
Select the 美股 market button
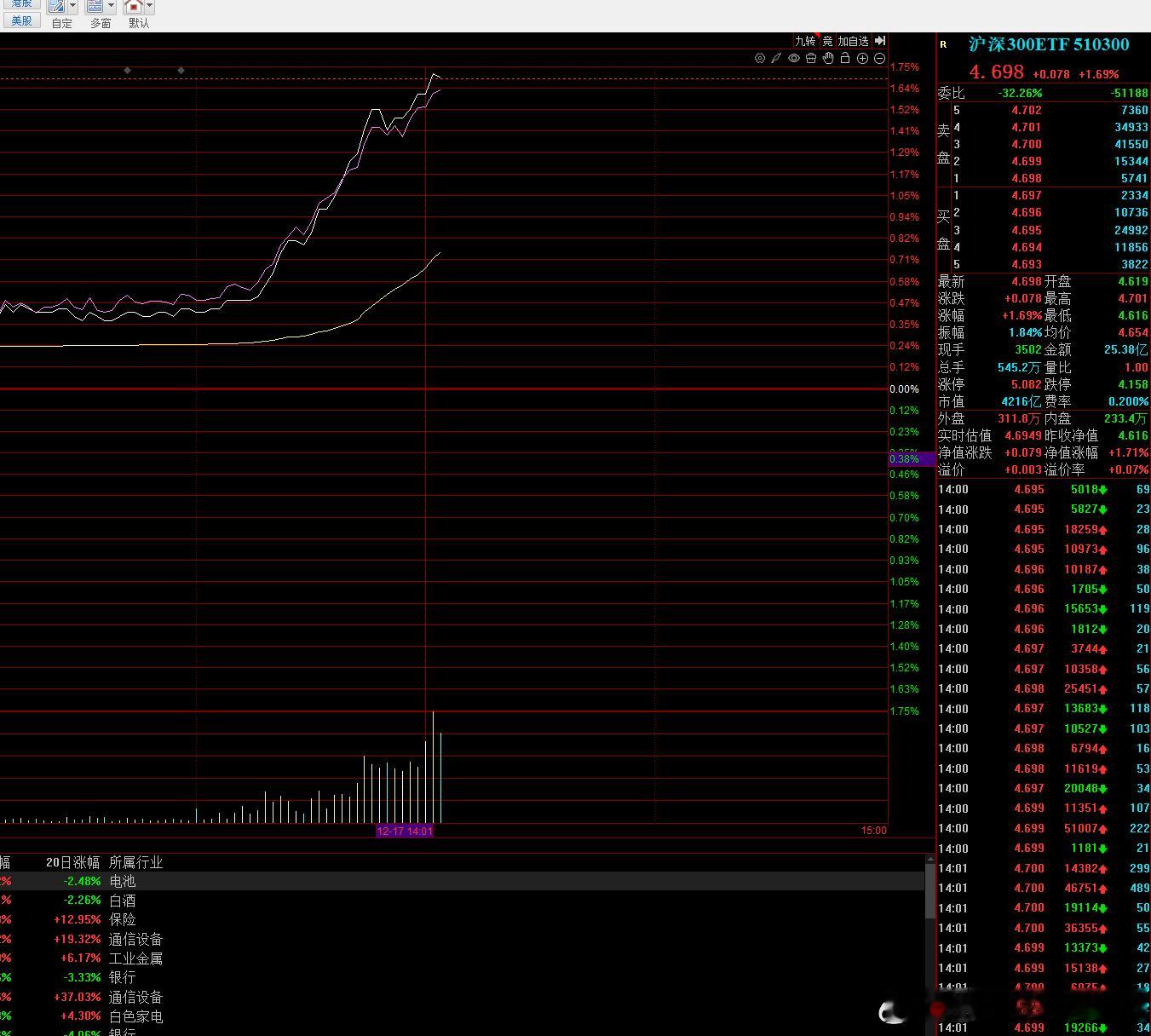click(x=21, y=20)
